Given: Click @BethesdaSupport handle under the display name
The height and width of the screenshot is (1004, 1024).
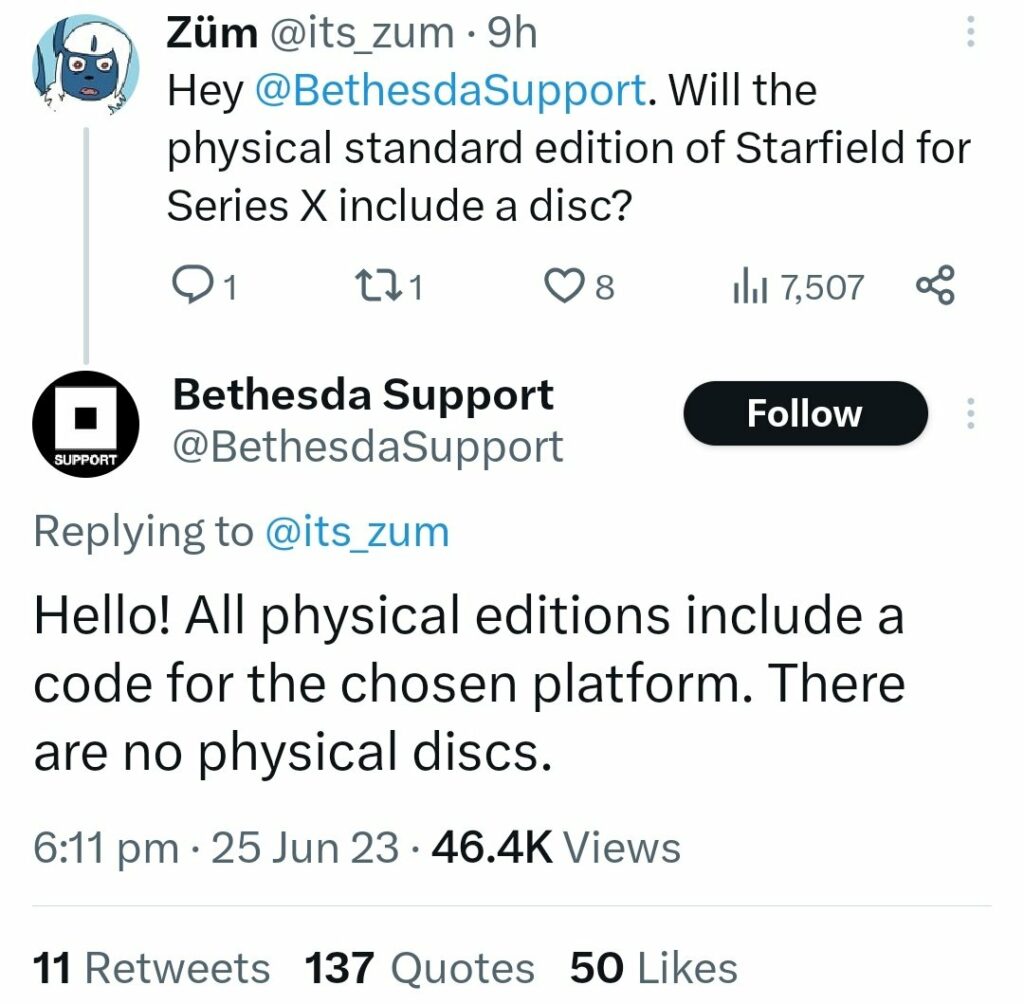Looking at the screenshot, I should (368, 447).
